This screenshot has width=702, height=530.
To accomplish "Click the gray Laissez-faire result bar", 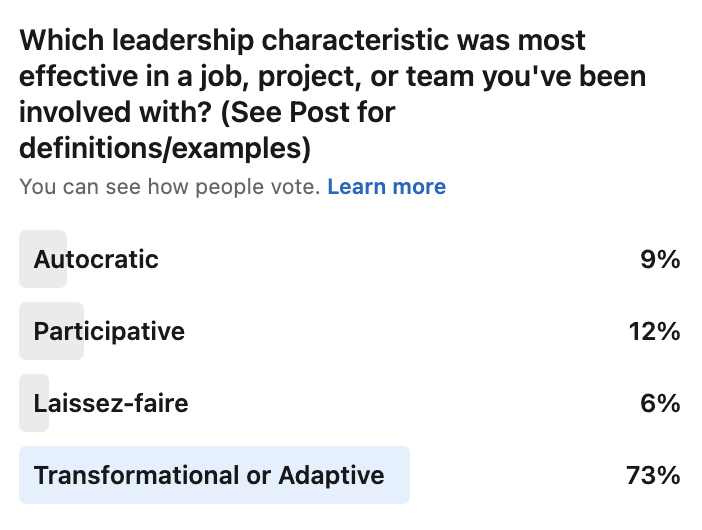I will pos(34,403).
